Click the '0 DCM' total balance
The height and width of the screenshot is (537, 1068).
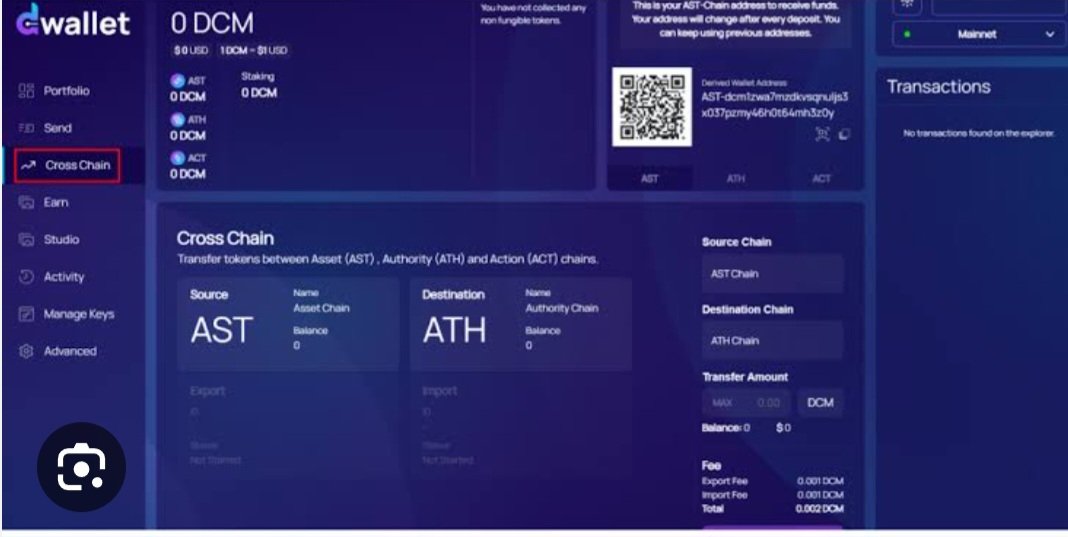(212, 23)
